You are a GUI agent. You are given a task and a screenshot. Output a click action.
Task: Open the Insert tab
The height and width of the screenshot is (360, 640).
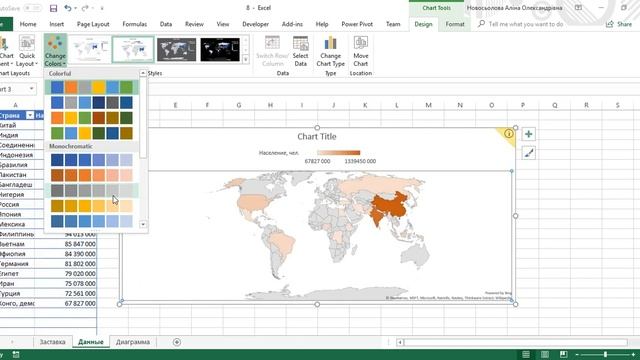point(57,24)
